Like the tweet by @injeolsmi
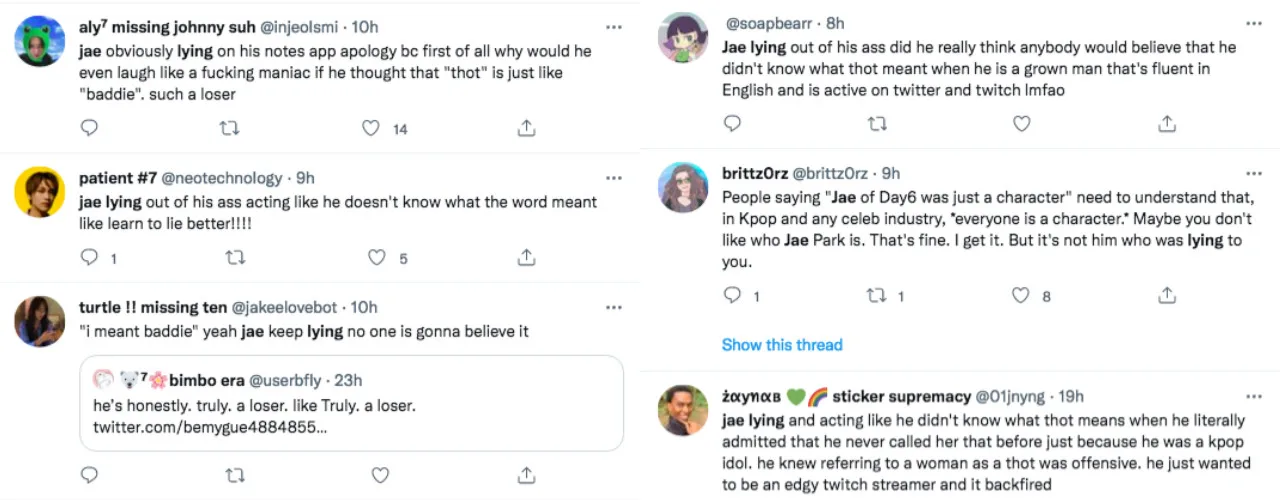Screen dimensions: 1280x500 371,128
